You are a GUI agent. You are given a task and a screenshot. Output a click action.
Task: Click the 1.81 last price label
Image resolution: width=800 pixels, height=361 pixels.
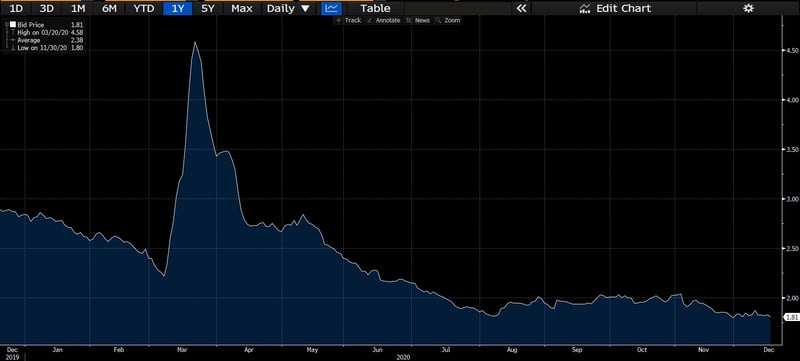click(x=791, y=317)
